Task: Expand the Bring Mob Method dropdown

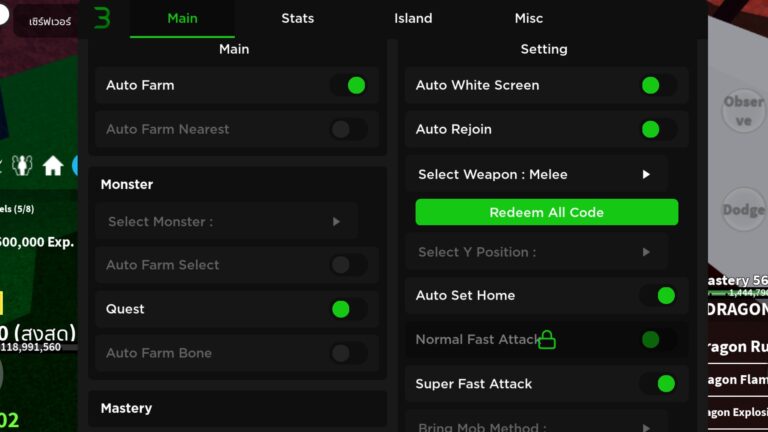Action: [x=536, y=424]
